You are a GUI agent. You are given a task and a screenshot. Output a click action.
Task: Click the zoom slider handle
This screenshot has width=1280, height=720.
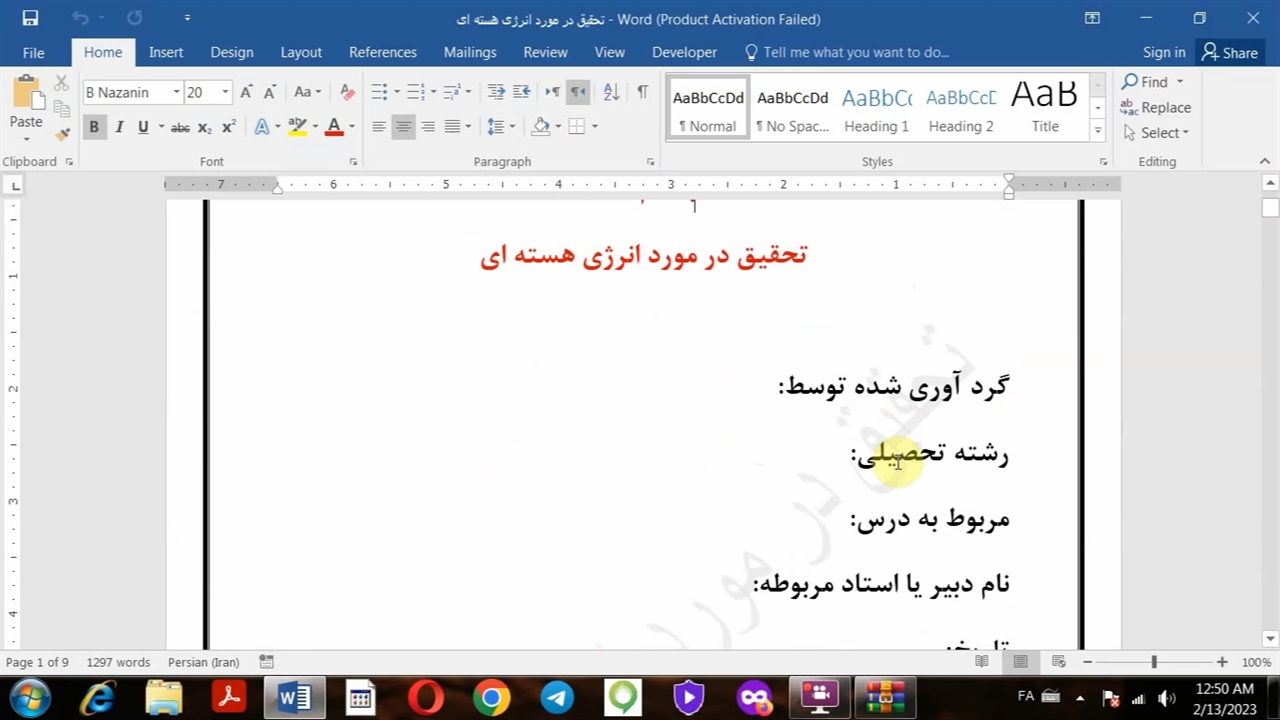point(1154,662)
